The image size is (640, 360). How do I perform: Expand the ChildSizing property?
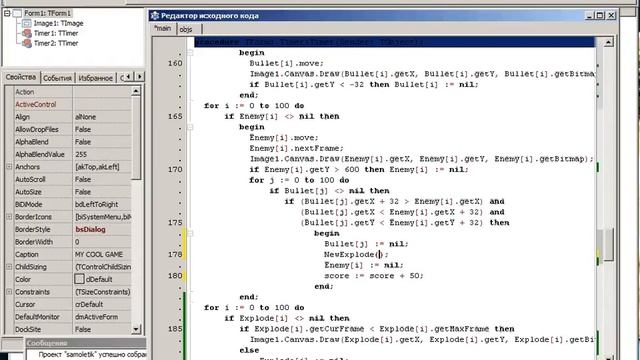(9, 267)
